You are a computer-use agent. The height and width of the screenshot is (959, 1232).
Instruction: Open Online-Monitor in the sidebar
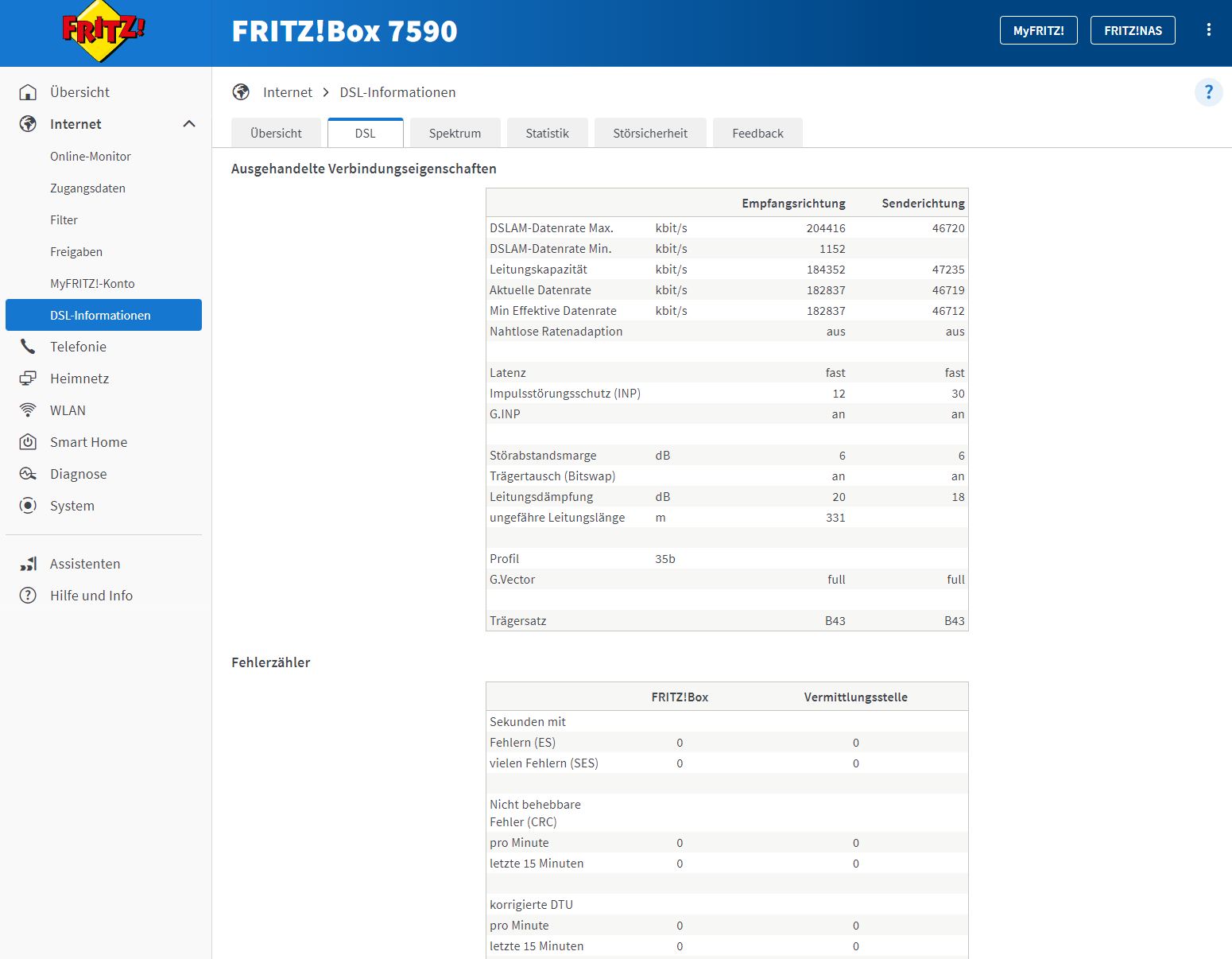[103, 157]
